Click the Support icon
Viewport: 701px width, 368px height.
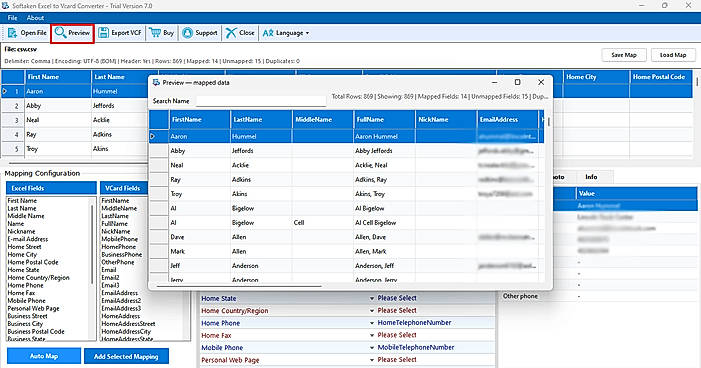tap(187, 33)
